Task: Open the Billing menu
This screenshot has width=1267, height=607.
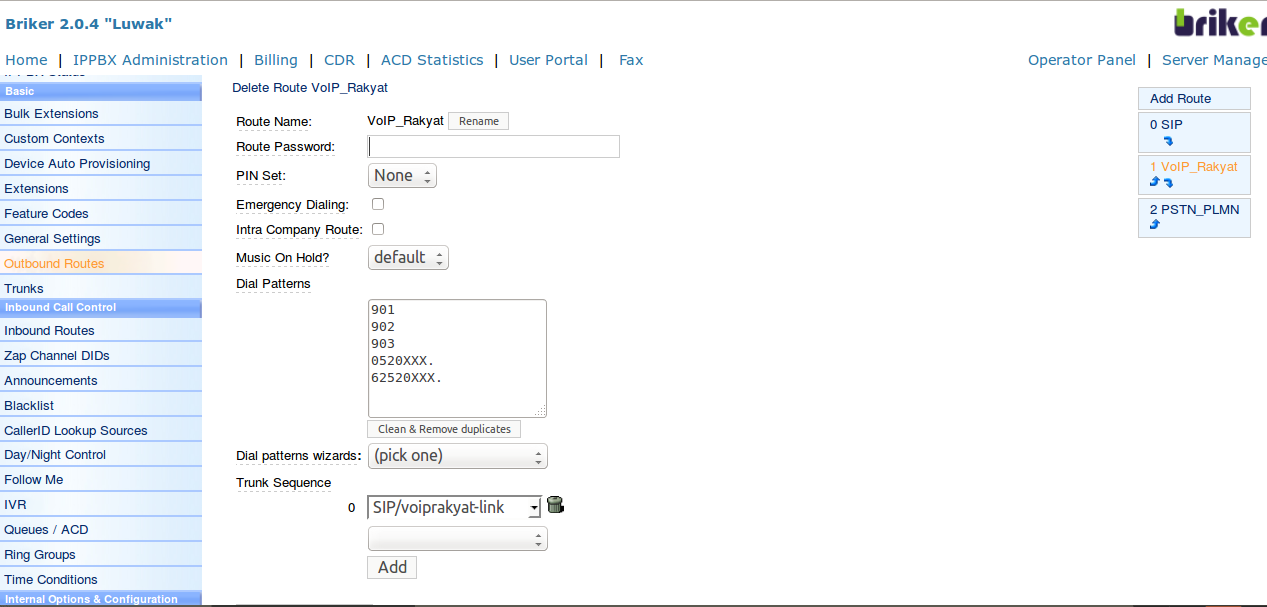Action: (x=276, y=60)
